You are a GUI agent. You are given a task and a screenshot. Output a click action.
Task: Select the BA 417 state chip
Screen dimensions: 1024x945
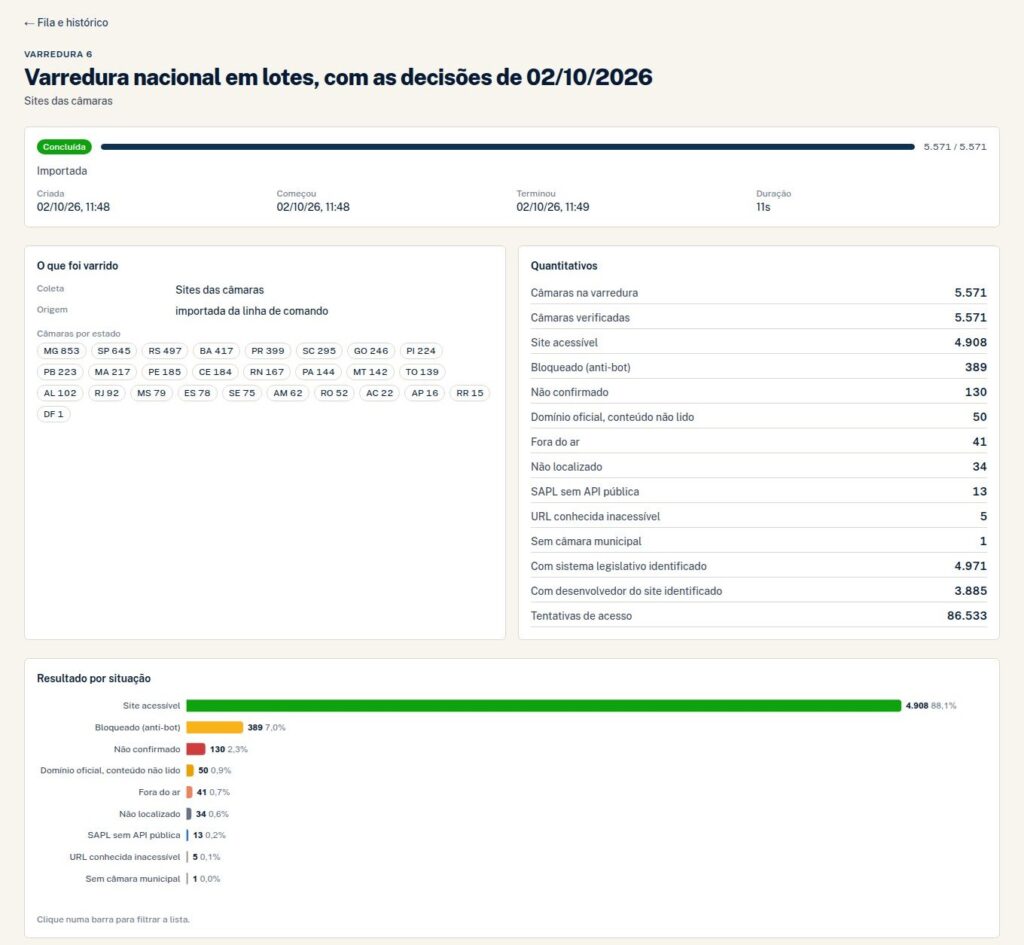point(216,351)
